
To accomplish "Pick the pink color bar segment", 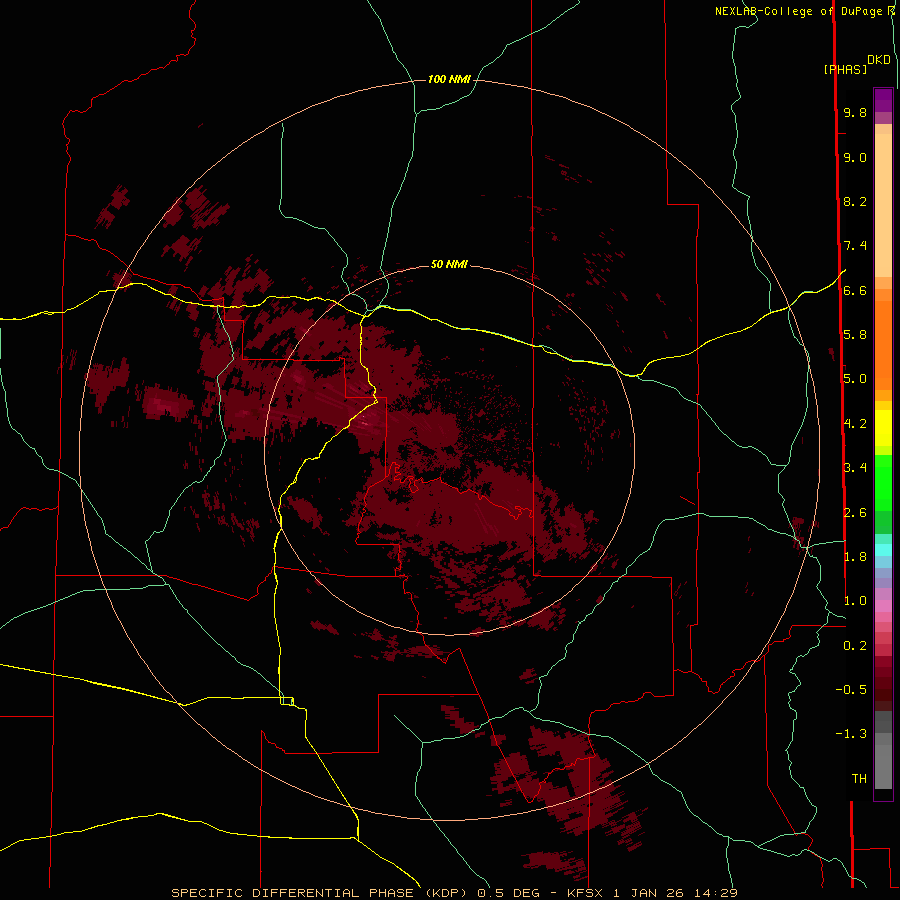I will click(883, 606).
